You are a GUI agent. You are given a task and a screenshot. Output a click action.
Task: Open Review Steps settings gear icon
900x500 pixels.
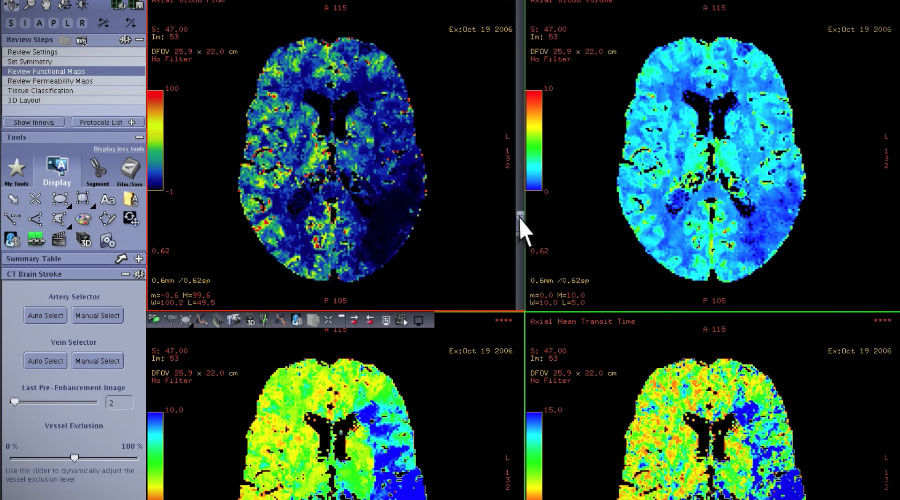pos(125,40)
